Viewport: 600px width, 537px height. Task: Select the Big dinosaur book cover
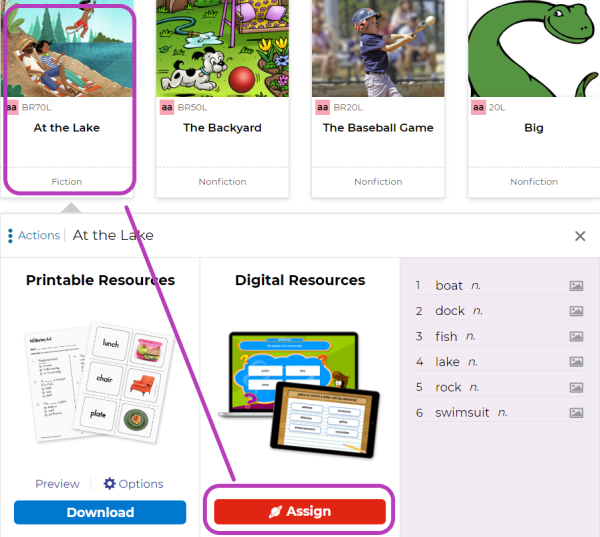click(x=534, y=48)
